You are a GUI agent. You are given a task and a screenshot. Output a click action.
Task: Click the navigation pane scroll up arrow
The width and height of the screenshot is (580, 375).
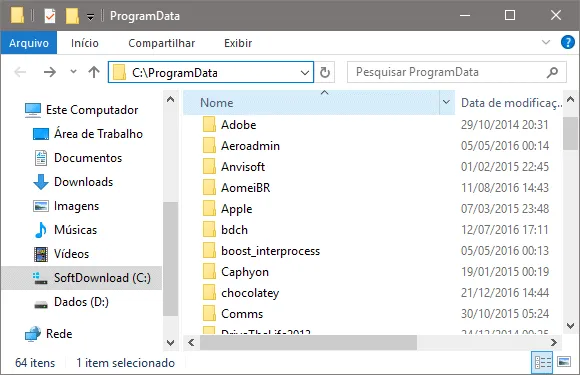point(171,99)
